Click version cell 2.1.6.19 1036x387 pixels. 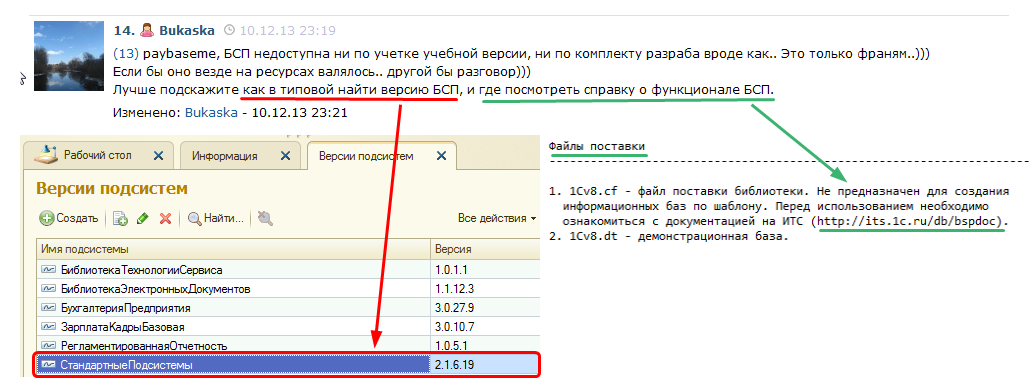486,365
